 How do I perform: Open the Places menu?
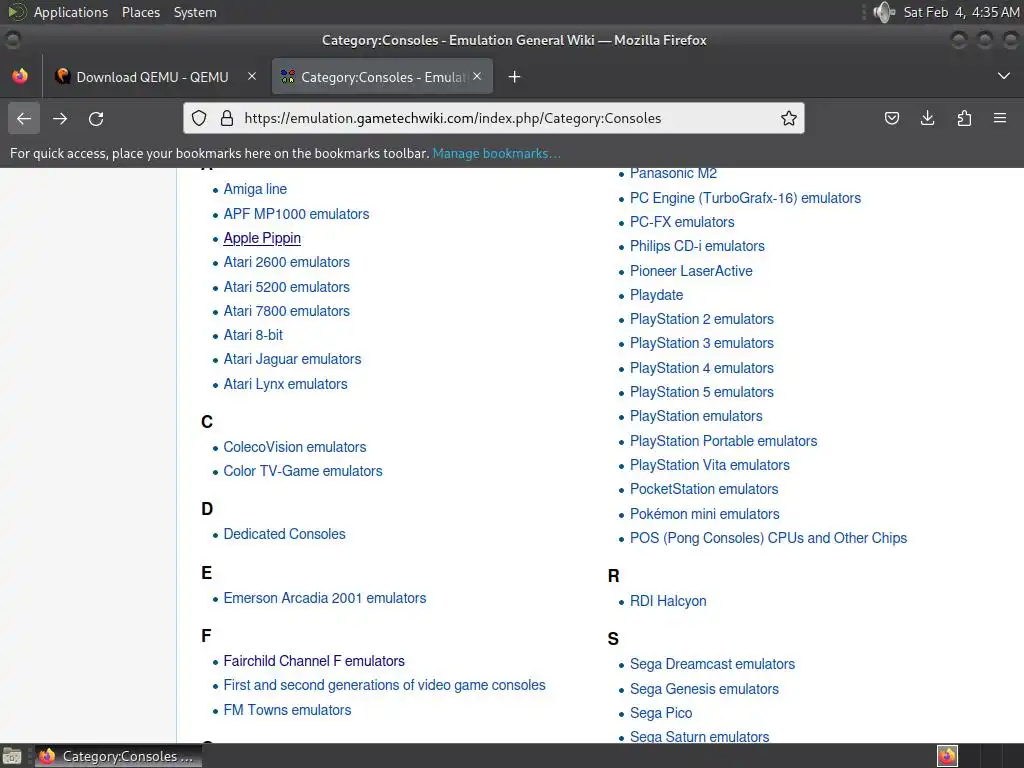point(141,12)
